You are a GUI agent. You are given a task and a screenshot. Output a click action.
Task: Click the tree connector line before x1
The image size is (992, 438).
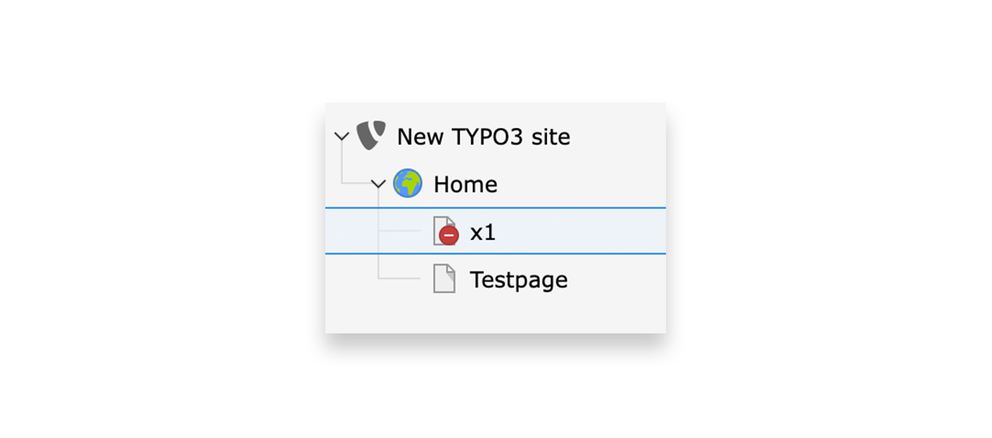399,230
